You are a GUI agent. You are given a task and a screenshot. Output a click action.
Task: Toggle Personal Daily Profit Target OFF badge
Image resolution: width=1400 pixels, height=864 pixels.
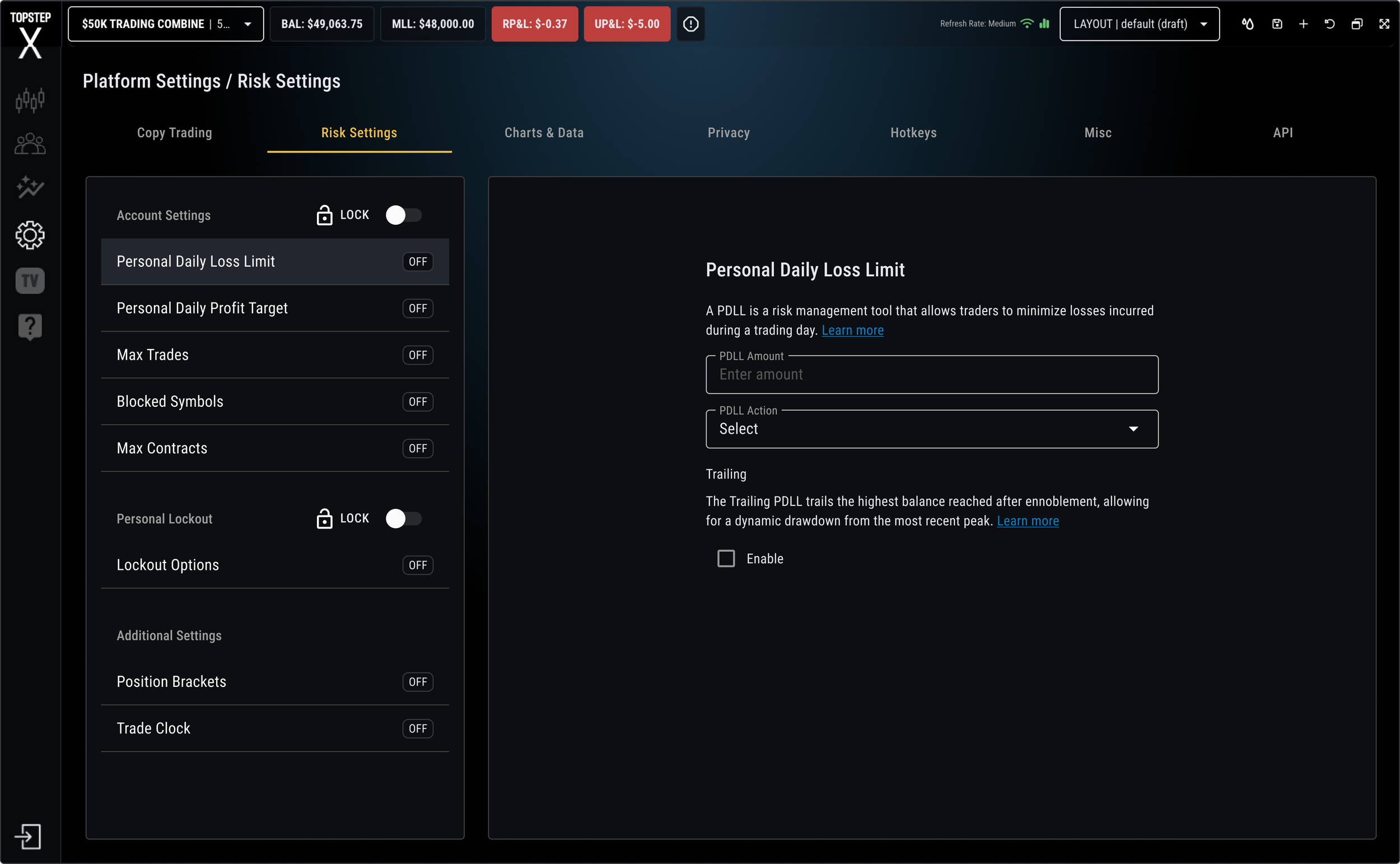(x=417, y=309)
